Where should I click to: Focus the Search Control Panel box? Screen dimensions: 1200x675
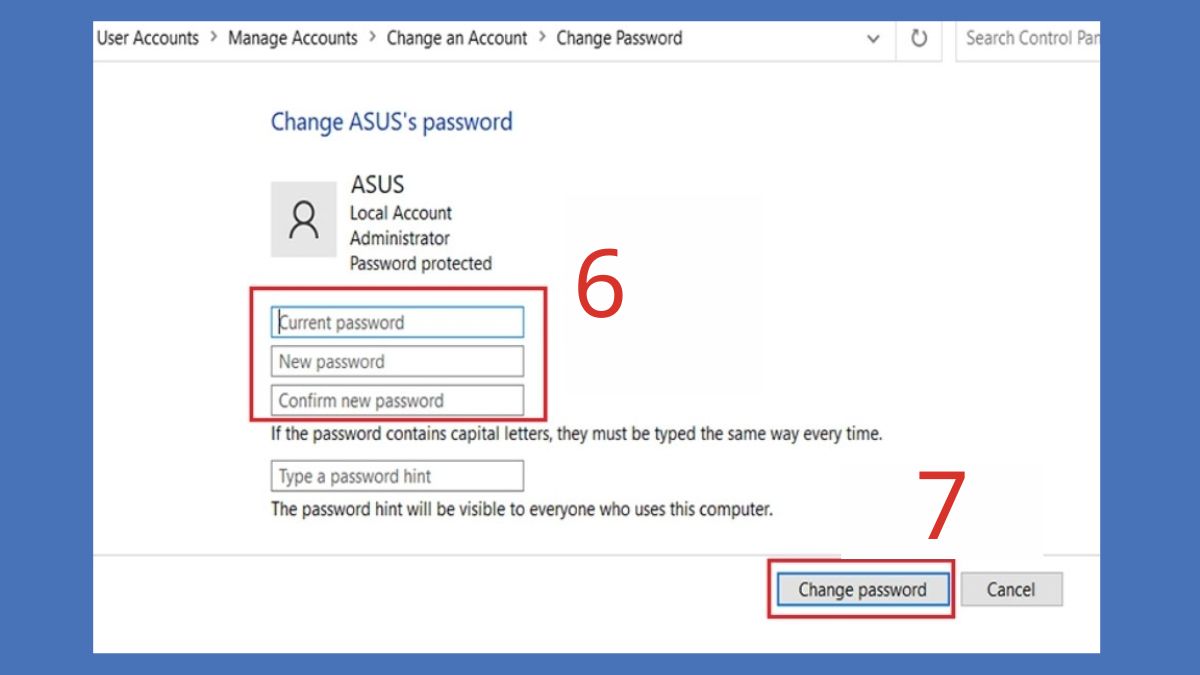point(1030,39)
